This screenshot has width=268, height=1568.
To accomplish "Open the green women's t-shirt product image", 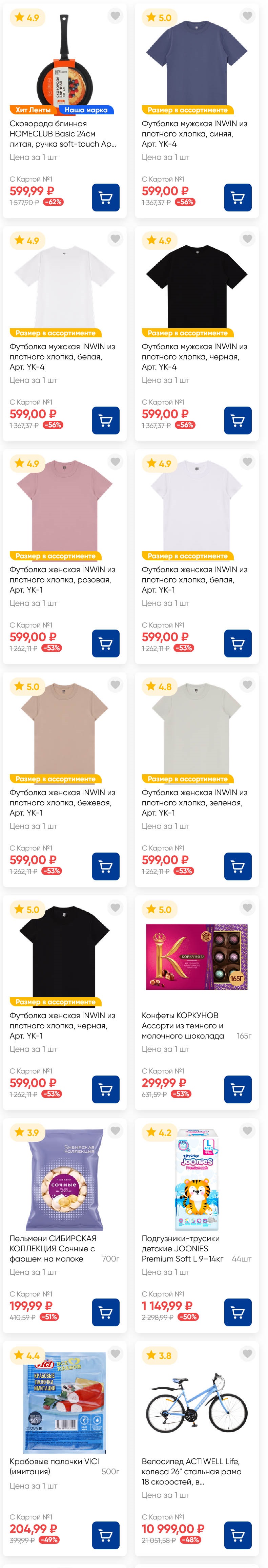I will point(196,730).
